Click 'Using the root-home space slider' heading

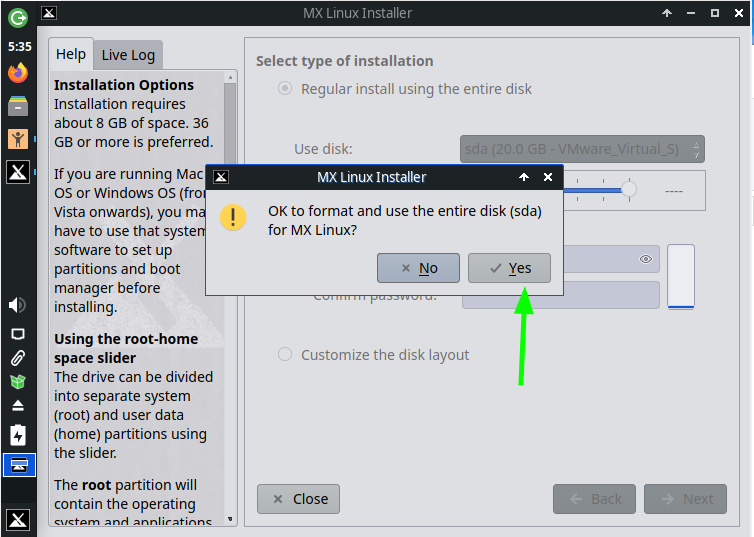click(126, 348)
